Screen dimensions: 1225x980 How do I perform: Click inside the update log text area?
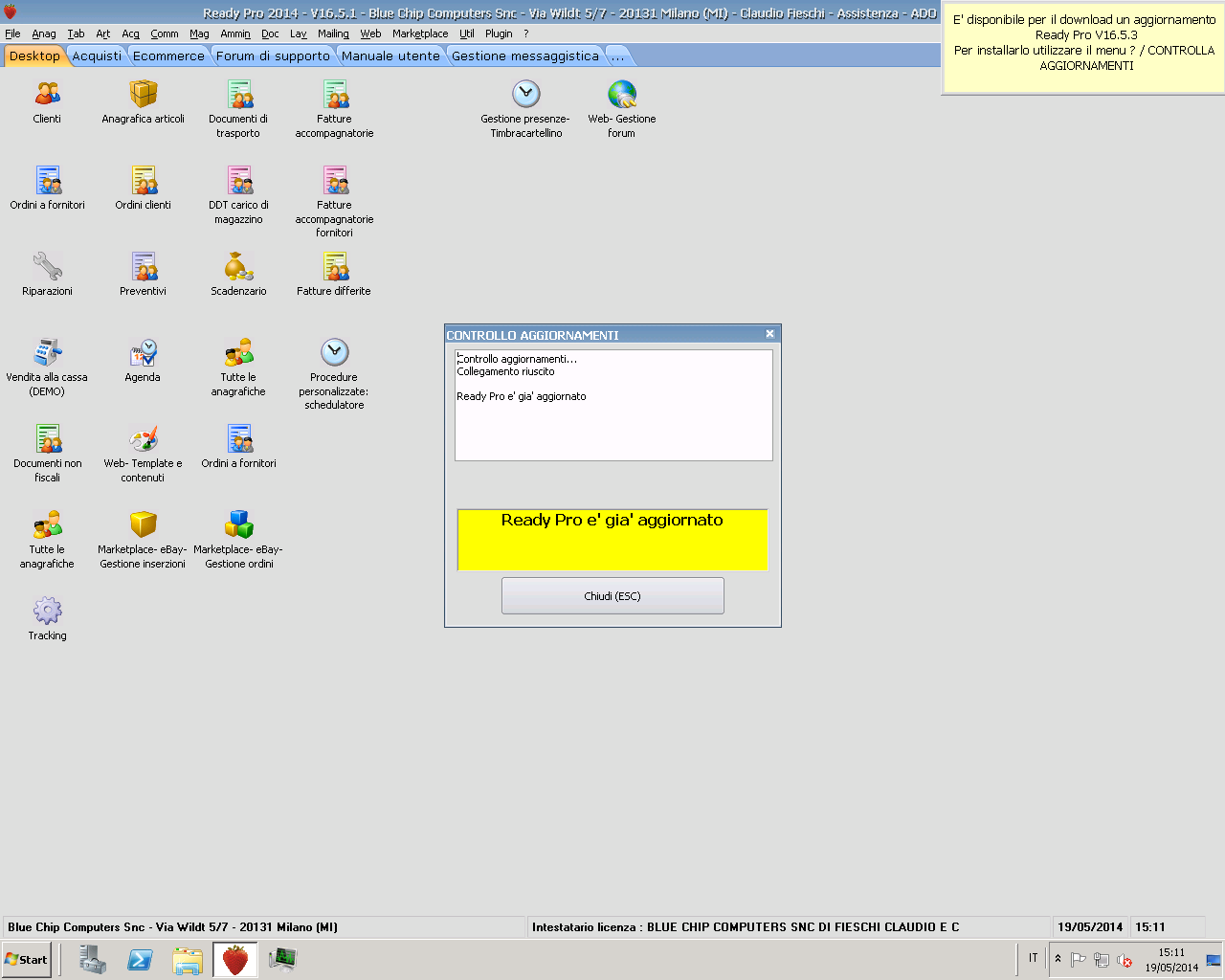point(613,405)
